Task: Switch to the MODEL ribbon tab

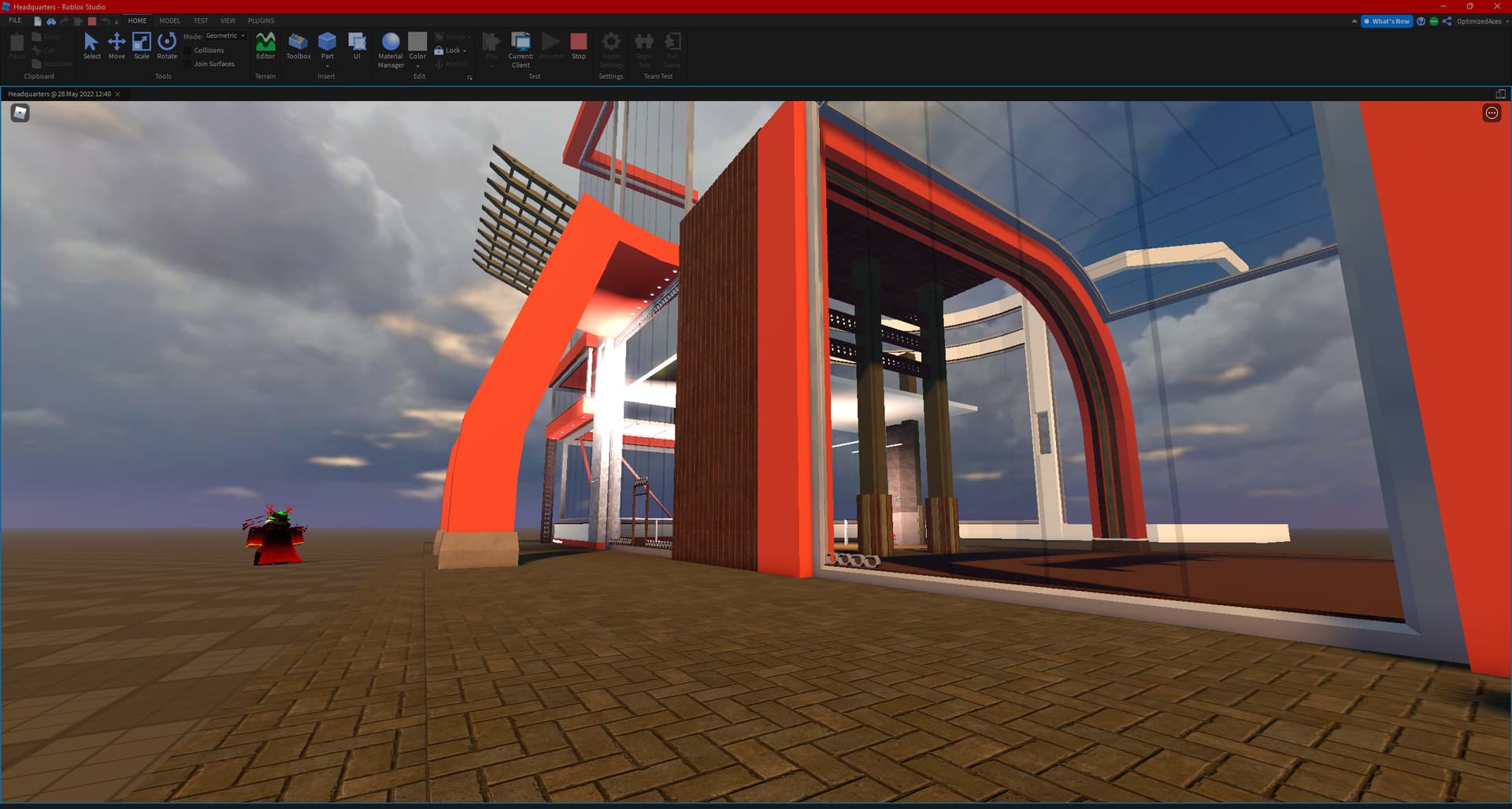Action: 169,20
